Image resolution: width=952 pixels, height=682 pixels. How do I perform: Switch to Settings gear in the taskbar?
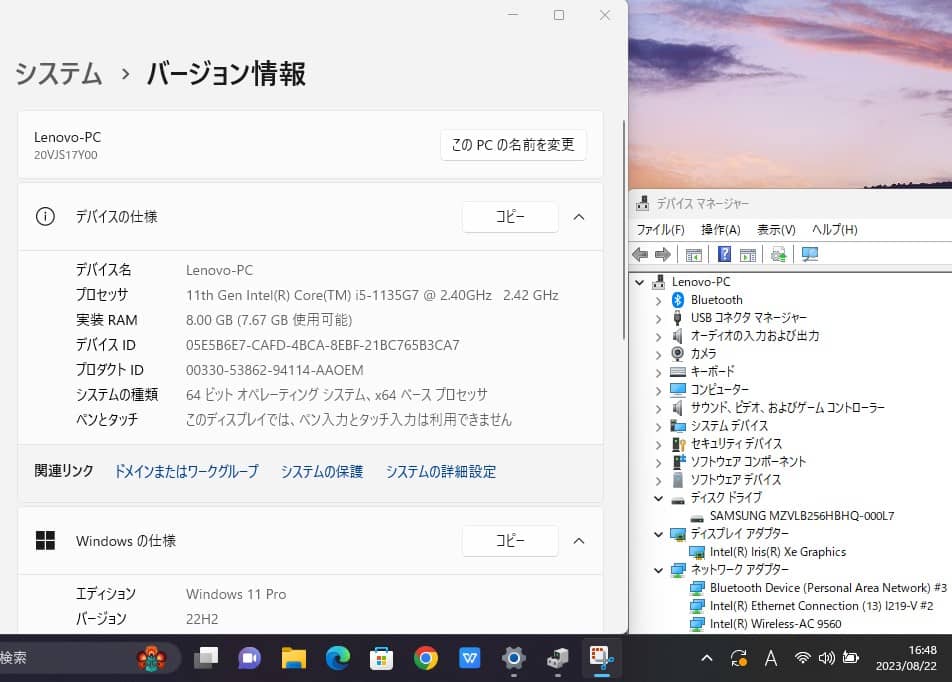pos(514,658)
